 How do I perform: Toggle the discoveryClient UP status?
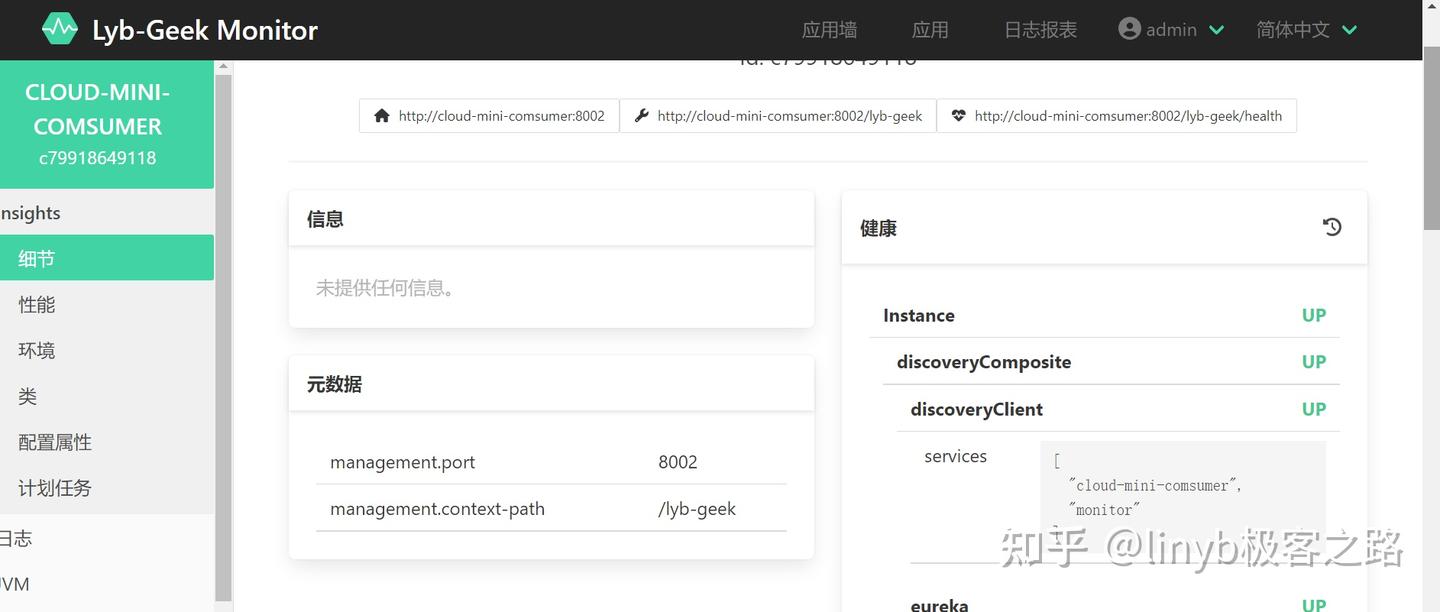pos(1313,408)
